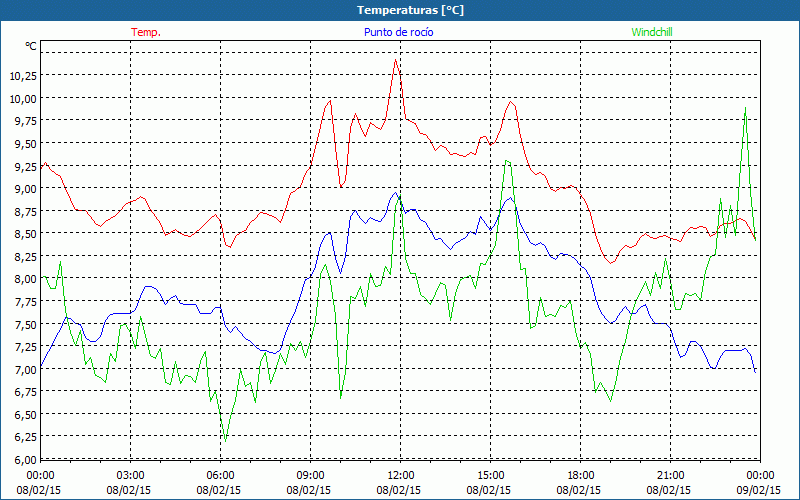Click the 21:00 time axis label
This screenshot has height=500, width=800.
coord(670,476)
